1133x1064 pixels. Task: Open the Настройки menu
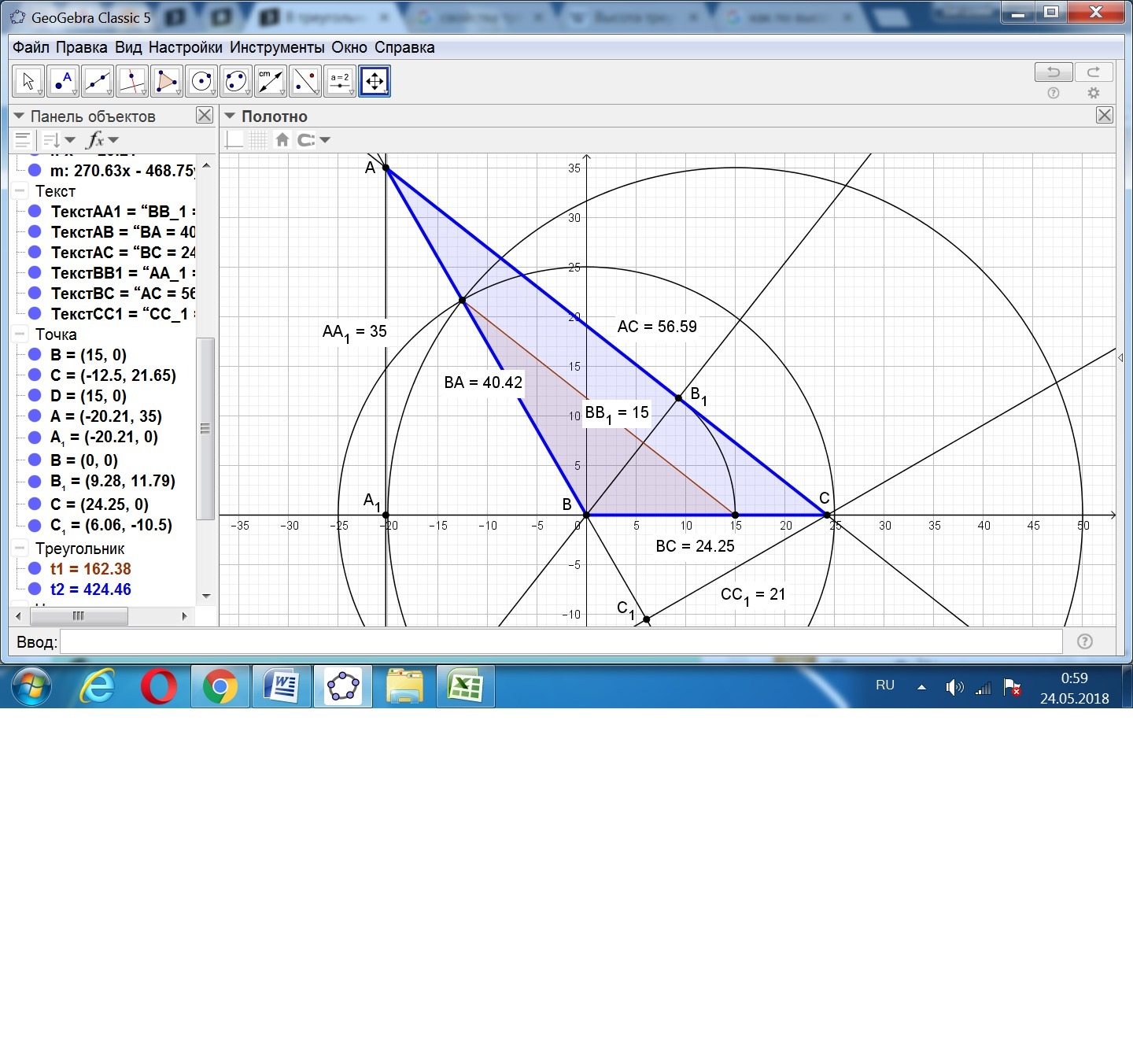(185, 47)
